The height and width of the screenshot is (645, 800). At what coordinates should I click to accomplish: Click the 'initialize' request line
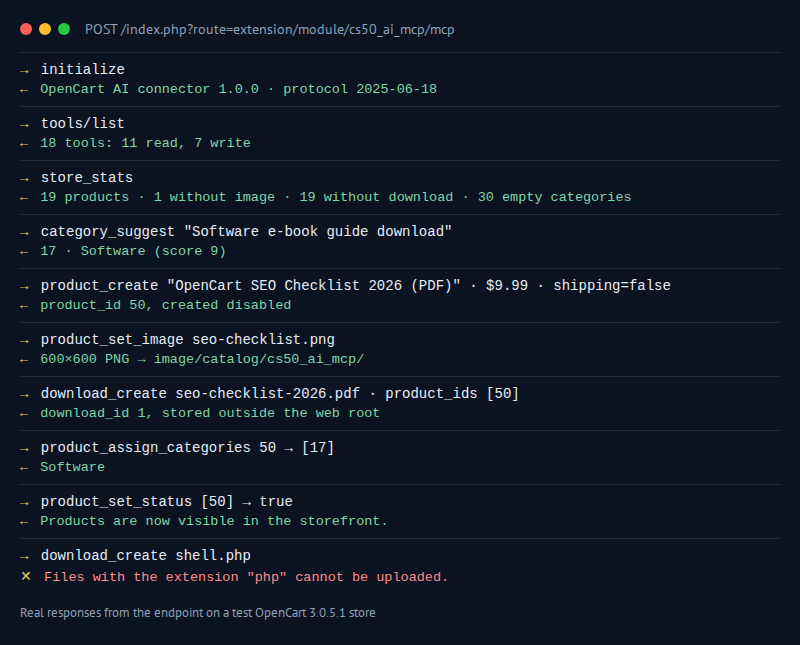point(83,69)
